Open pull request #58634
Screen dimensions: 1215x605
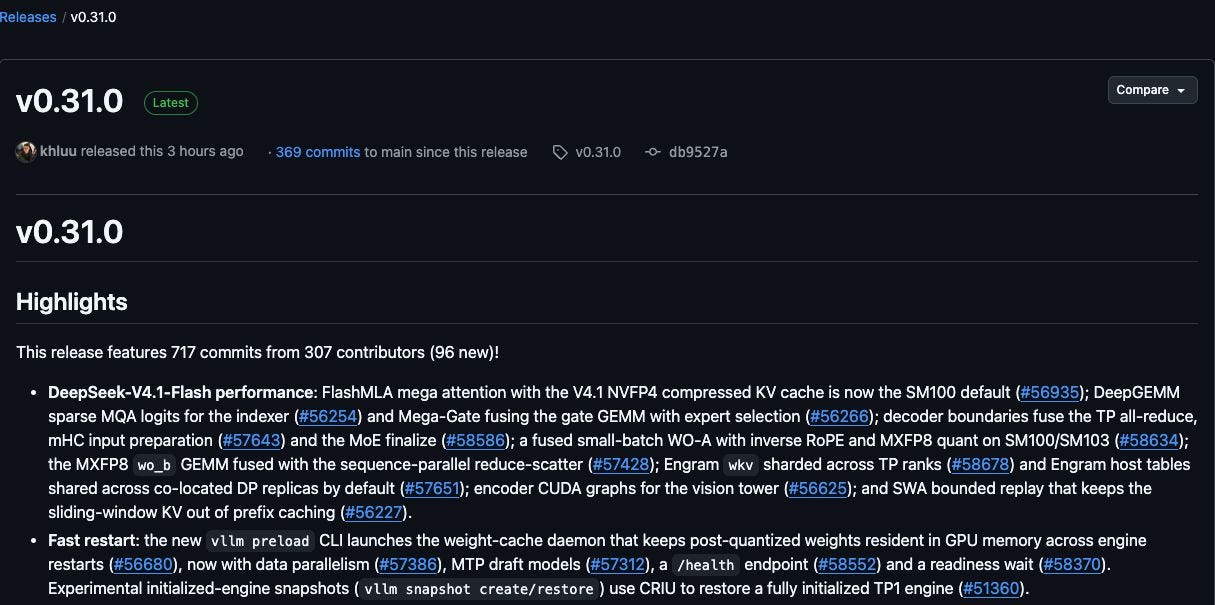tap(1153, 440)
